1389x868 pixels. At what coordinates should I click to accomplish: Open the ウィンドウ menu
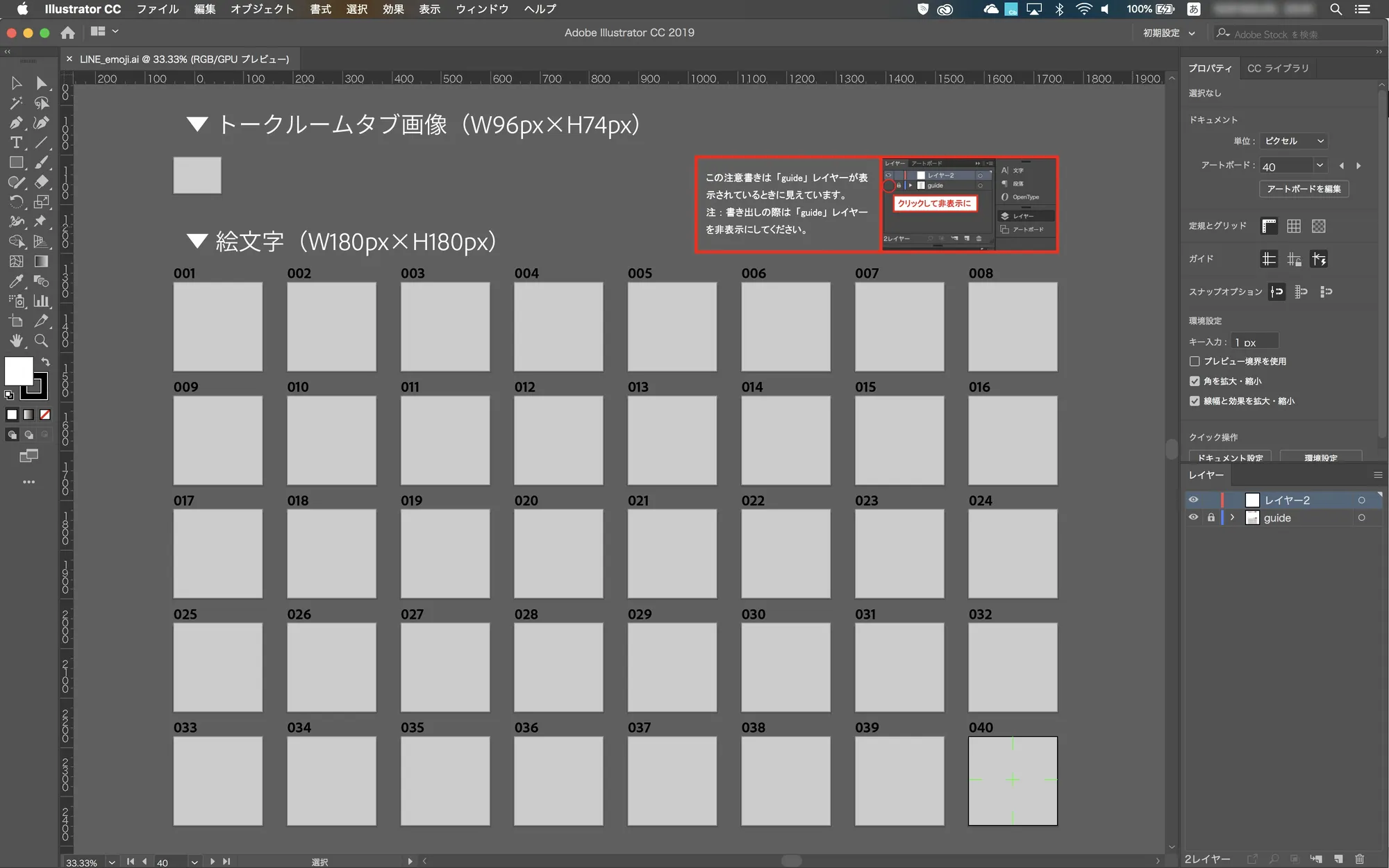(x=482, y=9)
